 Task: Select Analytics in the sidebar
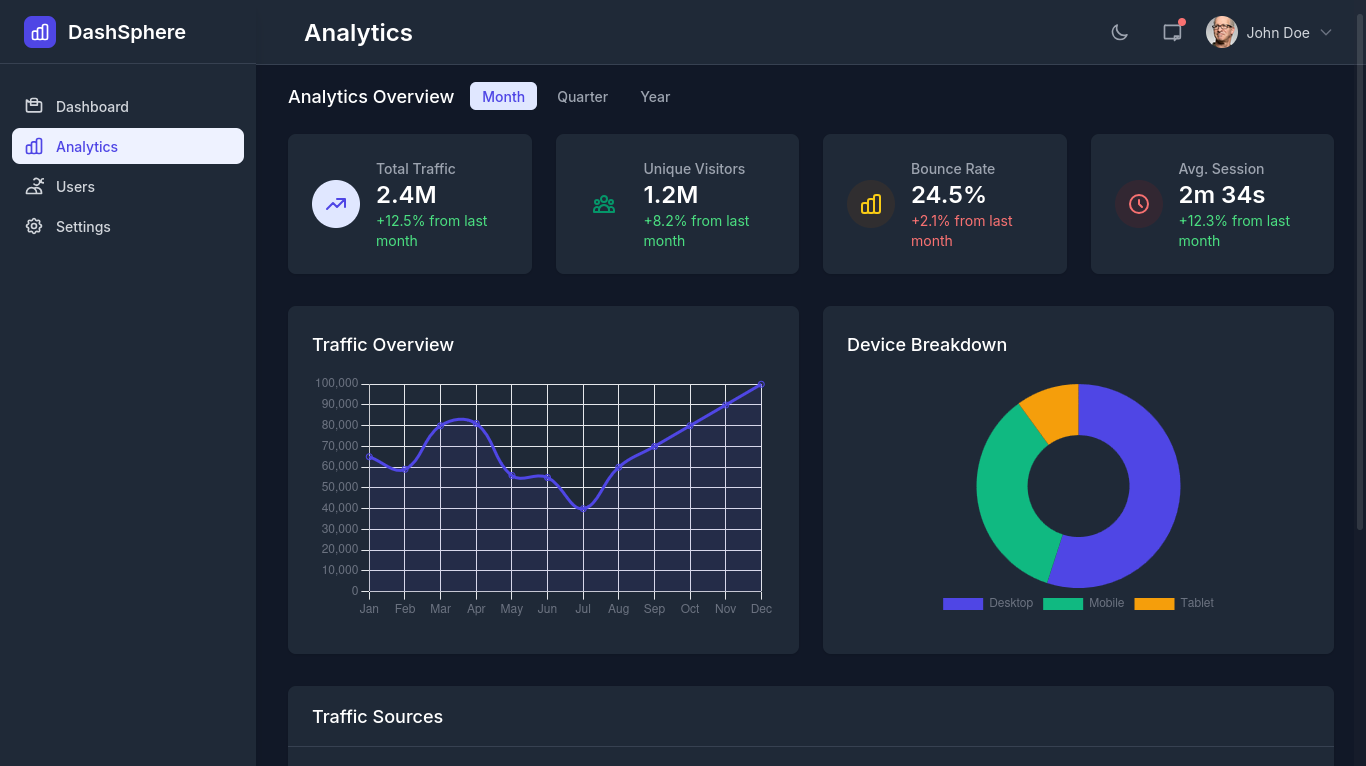[128, 146]
